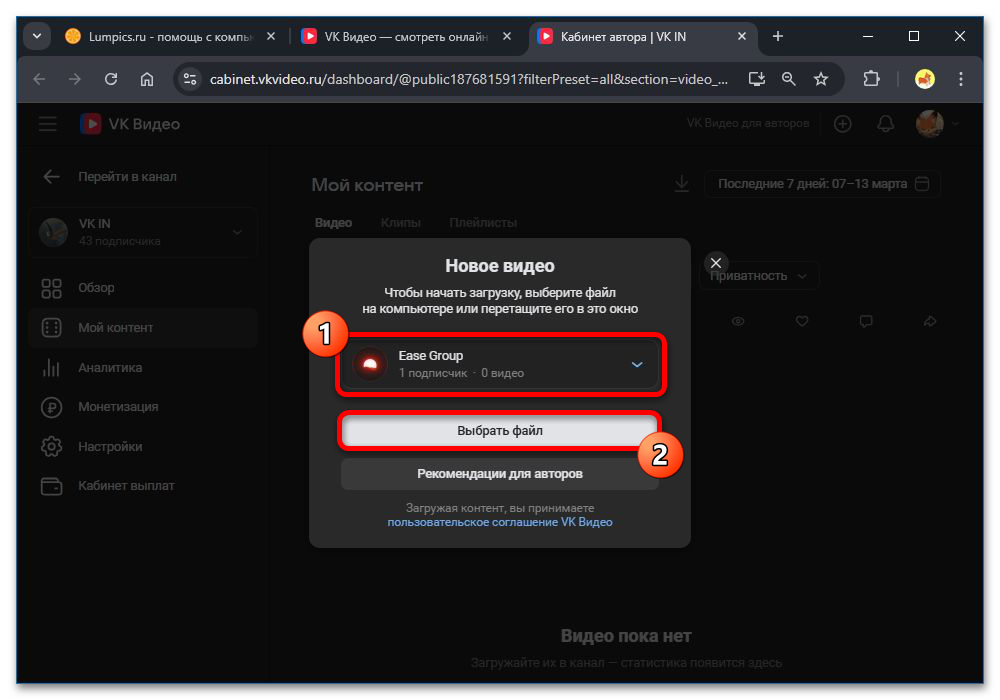Click the browser home button
1000x700 pixels.
click(147, 79)
